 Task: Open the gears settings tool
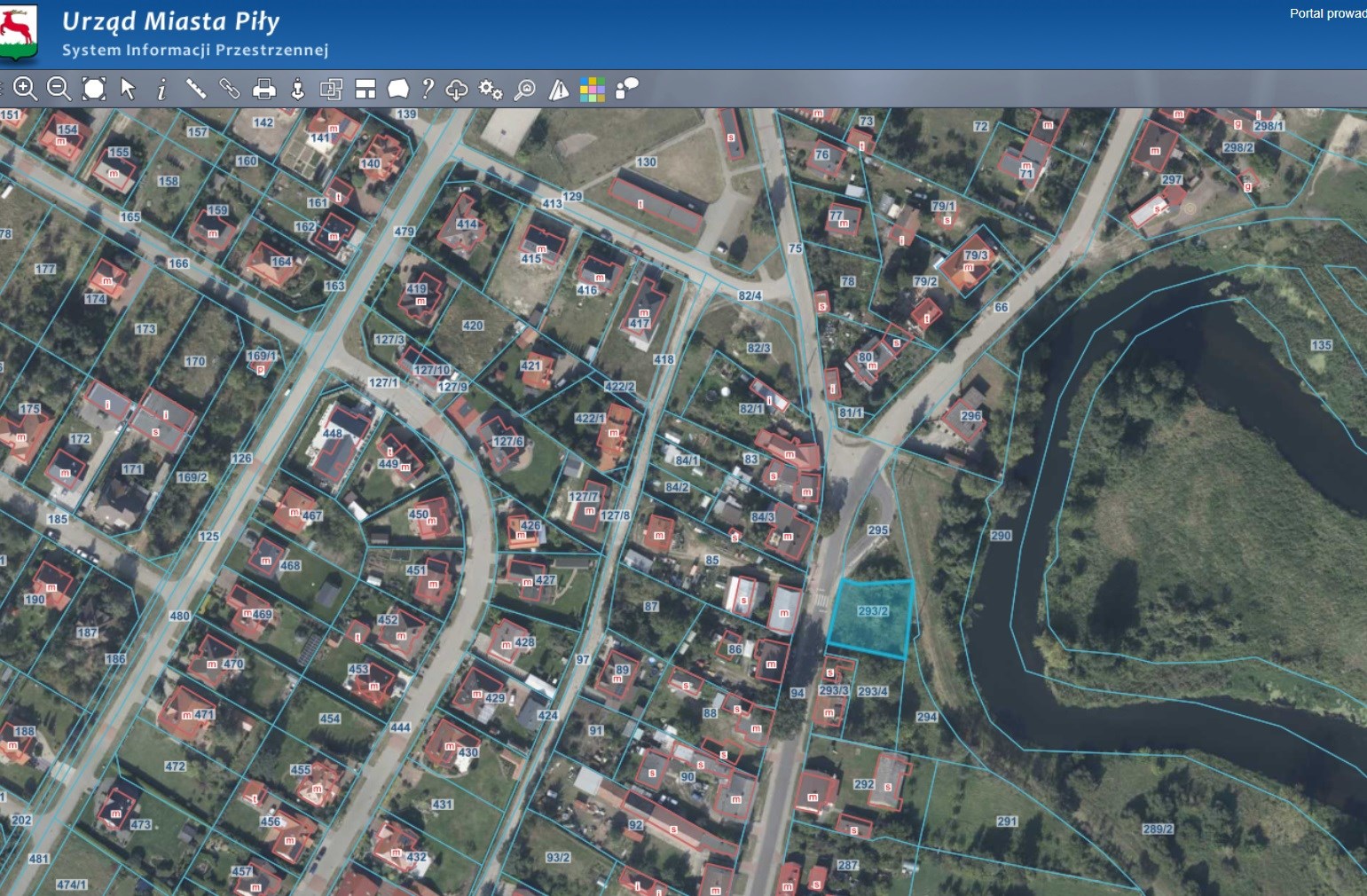click(x=490, y=89)
